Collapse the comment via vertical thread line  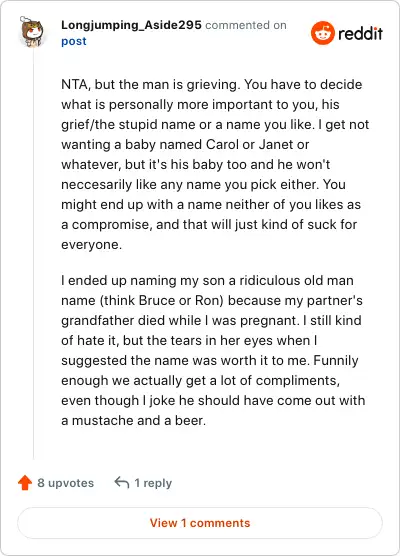[34, 255]
